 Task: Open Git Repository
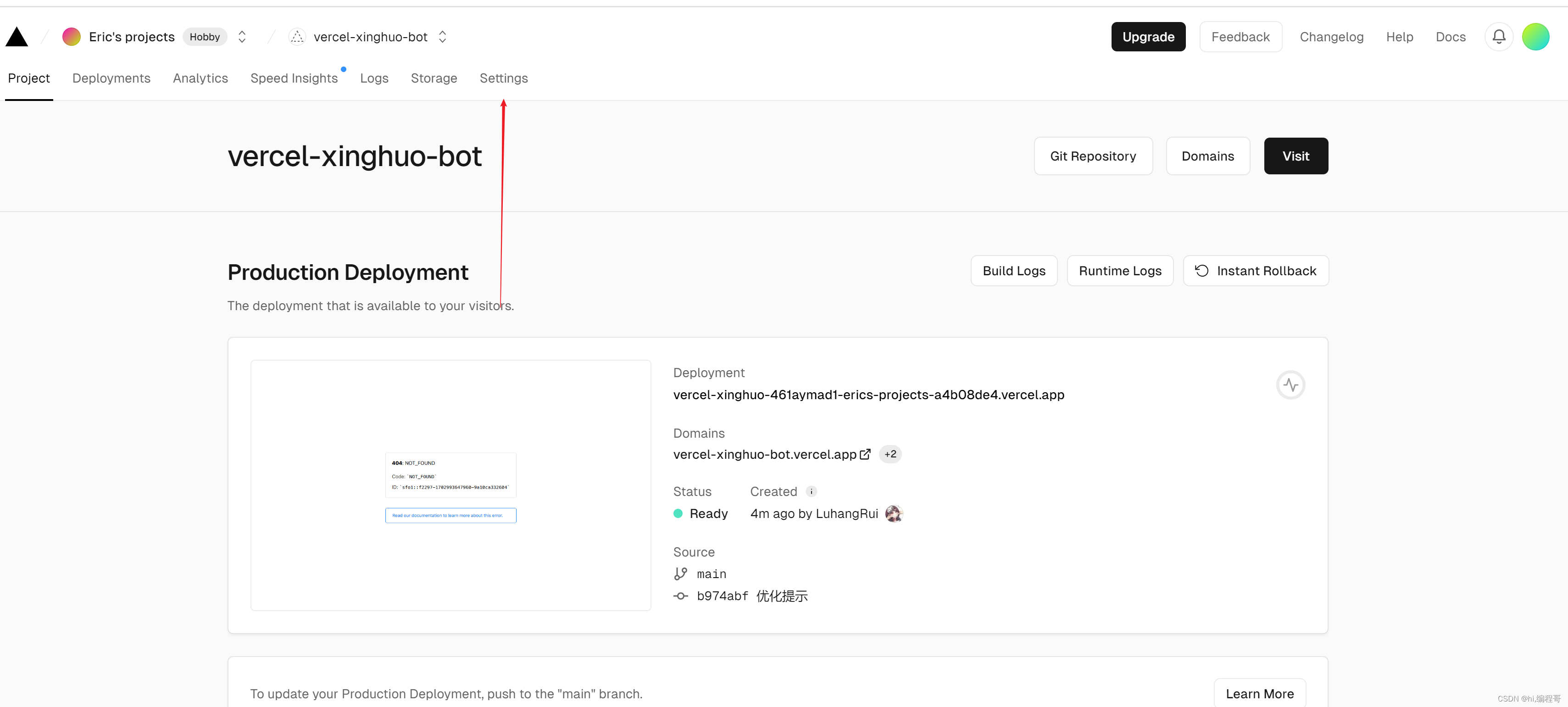[x=1093, y=156]
